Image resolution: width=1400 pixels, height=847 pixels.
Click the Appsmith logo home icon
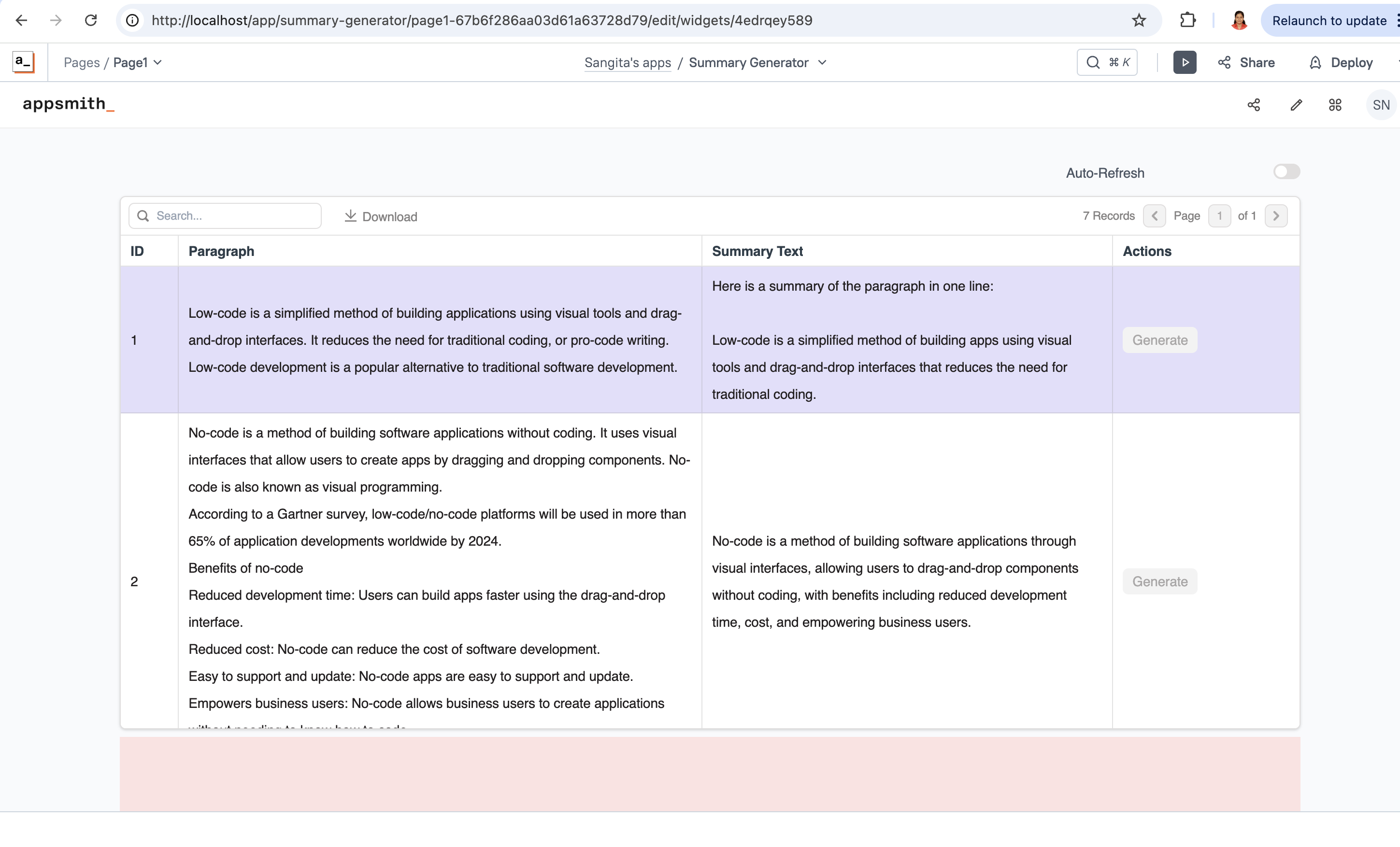(23, 62)
